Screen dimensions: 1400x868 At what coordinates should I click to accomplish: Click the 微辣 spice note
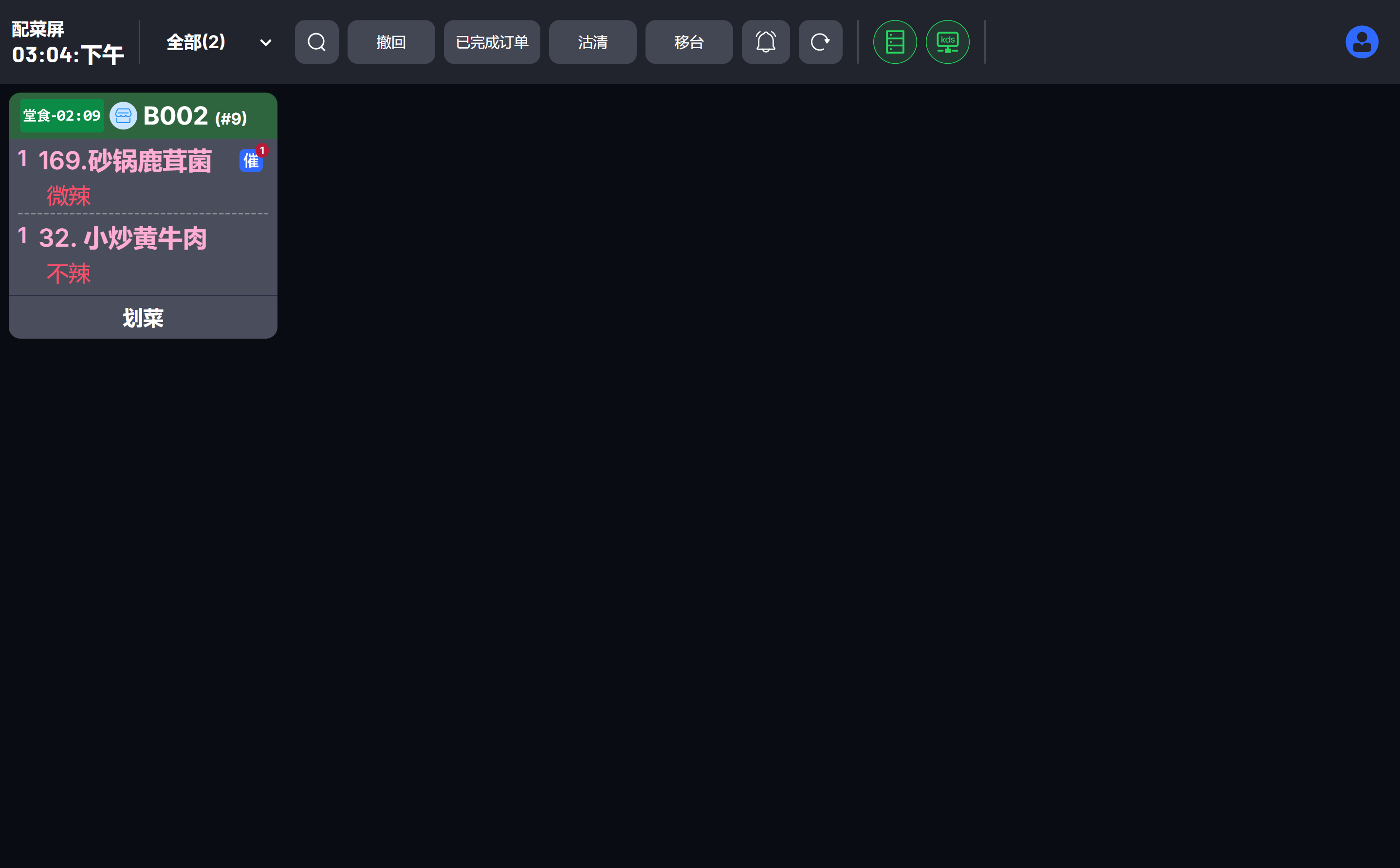(69, 196)
